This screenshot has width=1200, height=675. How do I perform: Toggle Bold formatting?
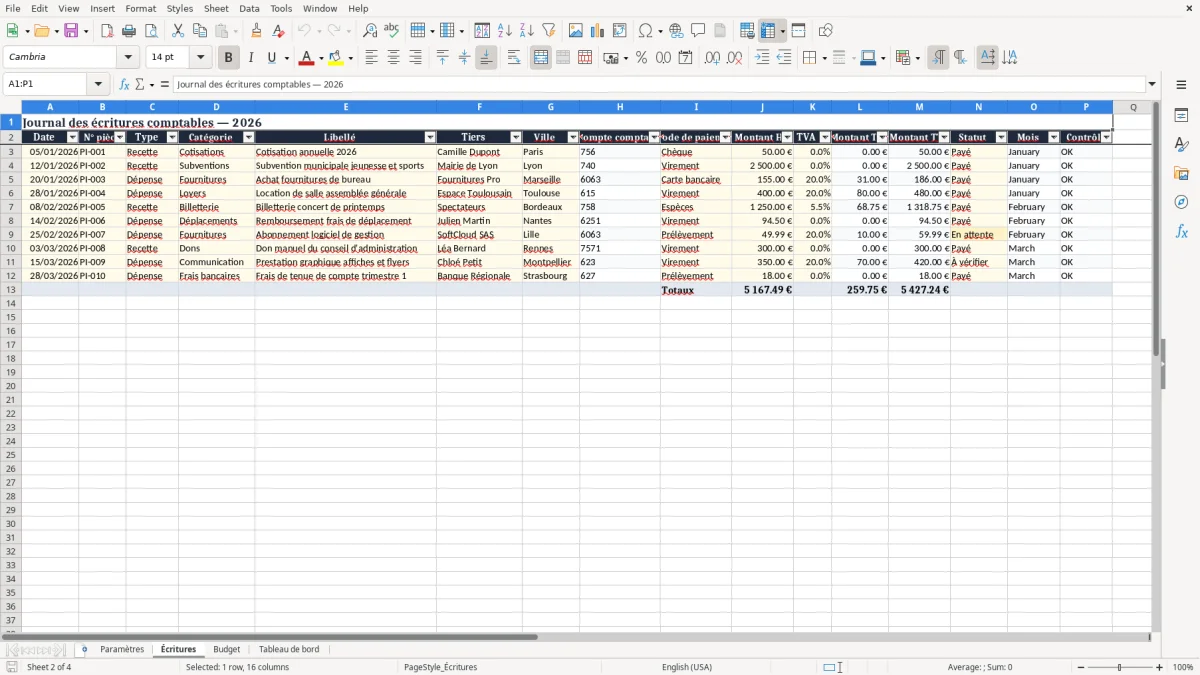point(228,58)
